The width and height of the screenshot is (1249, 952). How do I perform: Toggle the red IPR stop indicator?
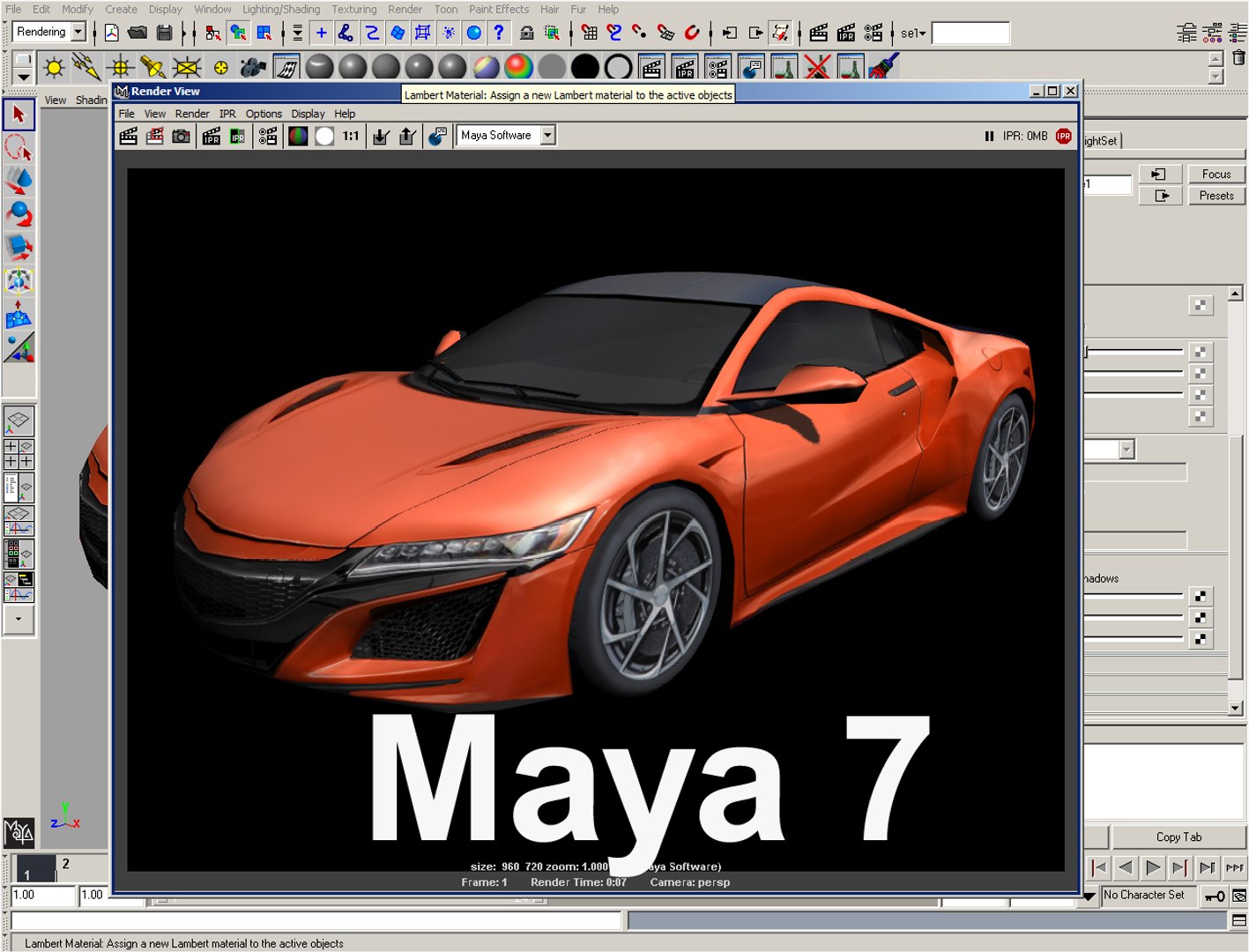point(1064,136)
